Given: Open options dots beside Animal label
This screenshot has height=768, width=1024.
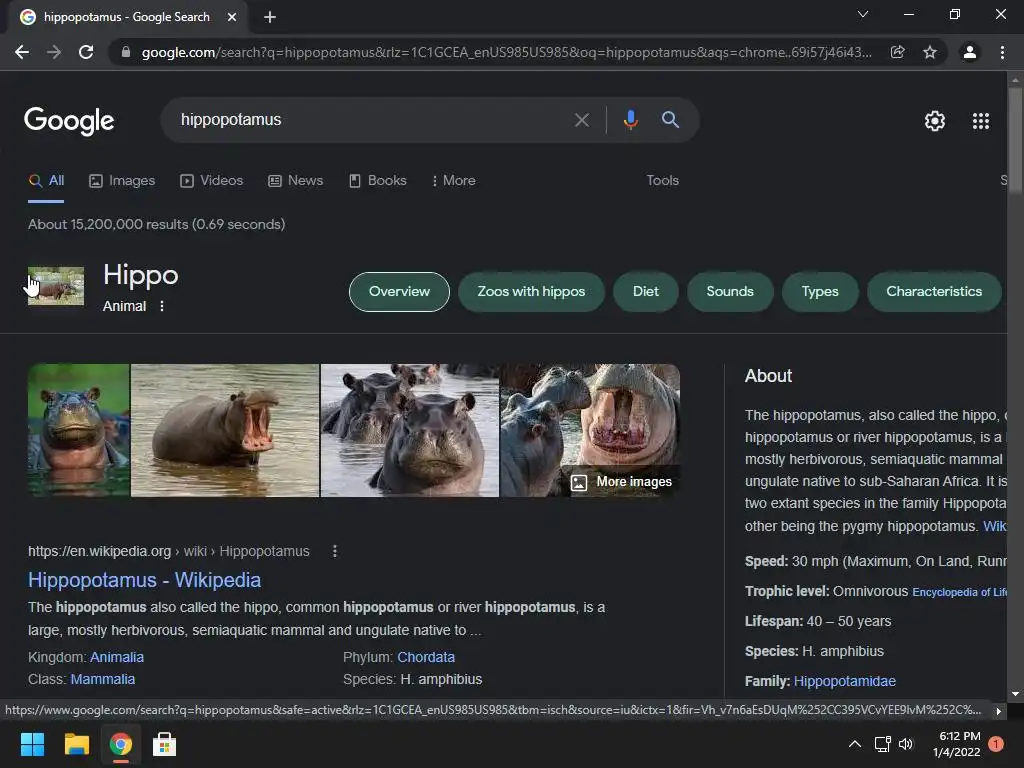Looking at the screenshot, I should point(162,306).
